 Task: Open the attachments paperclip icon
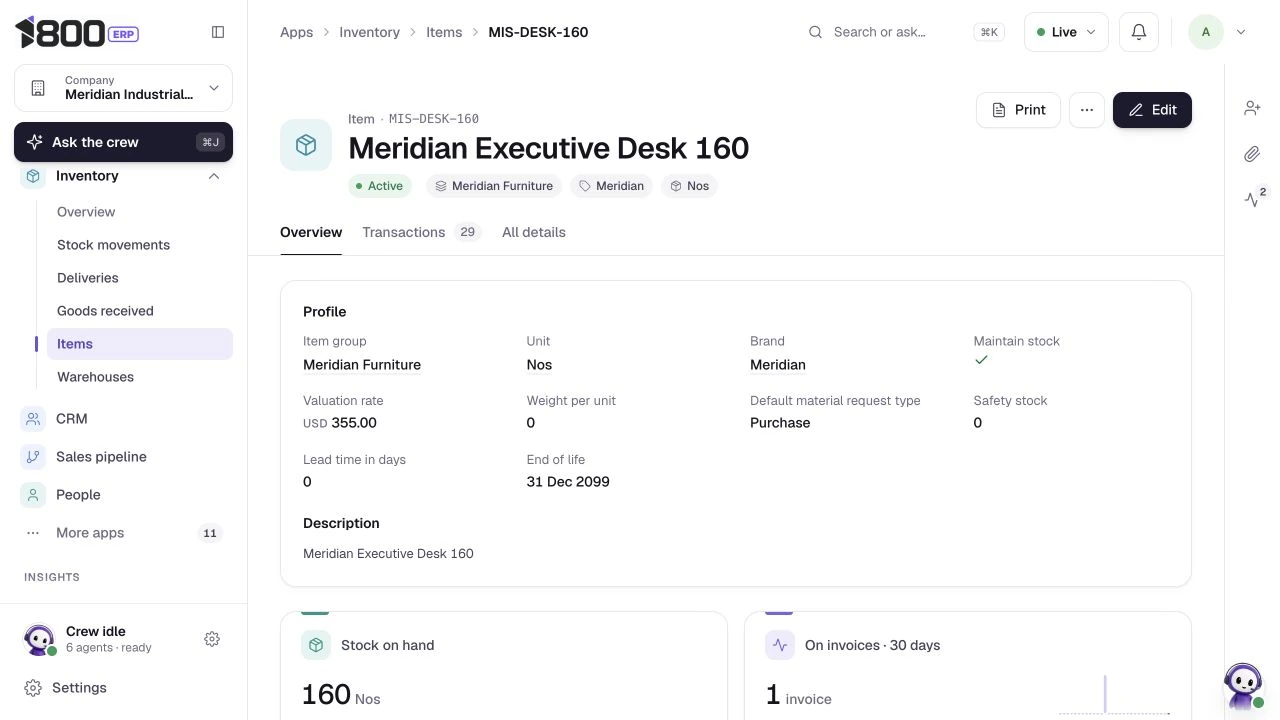point(1252,154)
